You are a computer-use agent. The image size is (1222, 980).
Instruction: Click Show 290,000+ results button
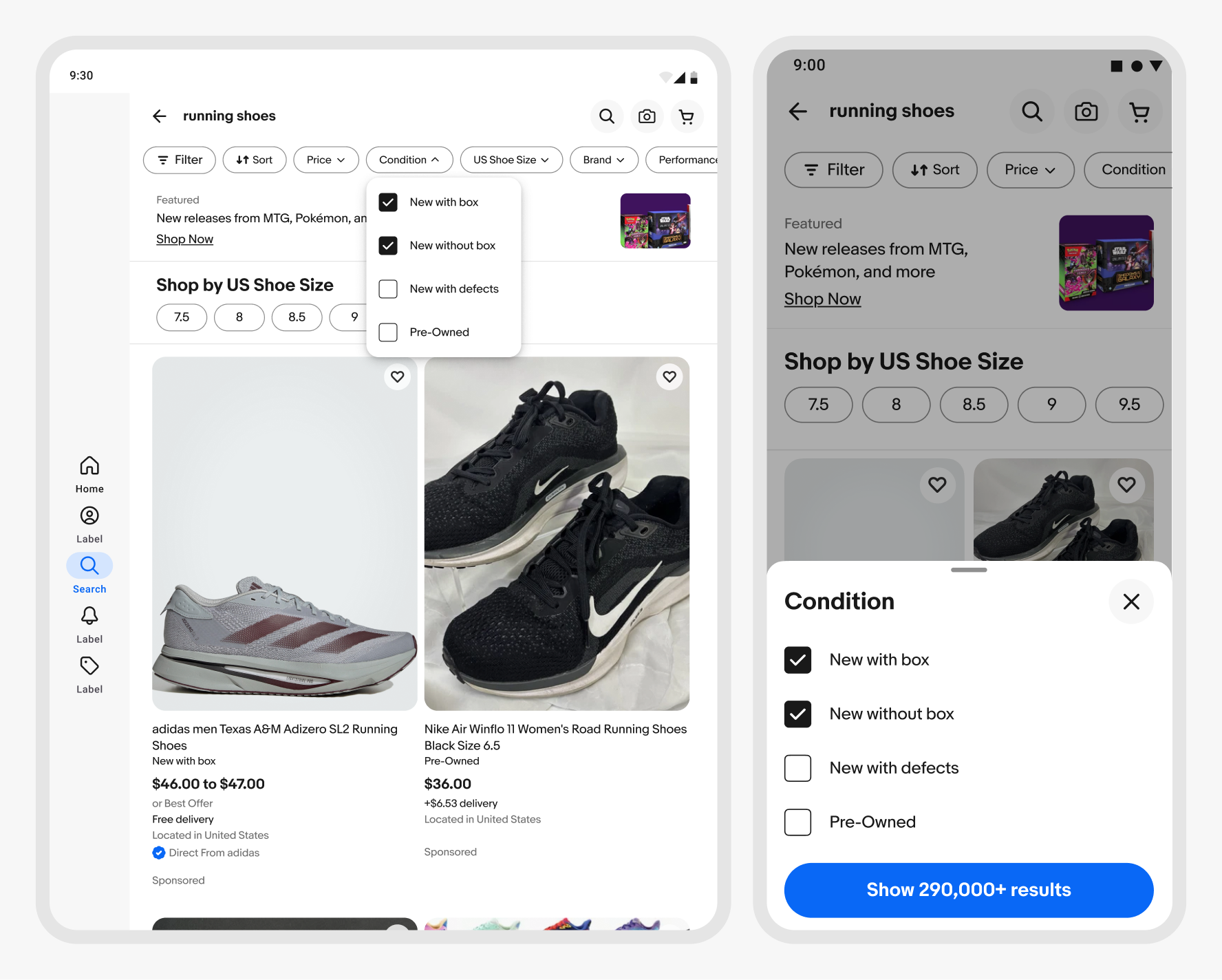click(969, 891)
